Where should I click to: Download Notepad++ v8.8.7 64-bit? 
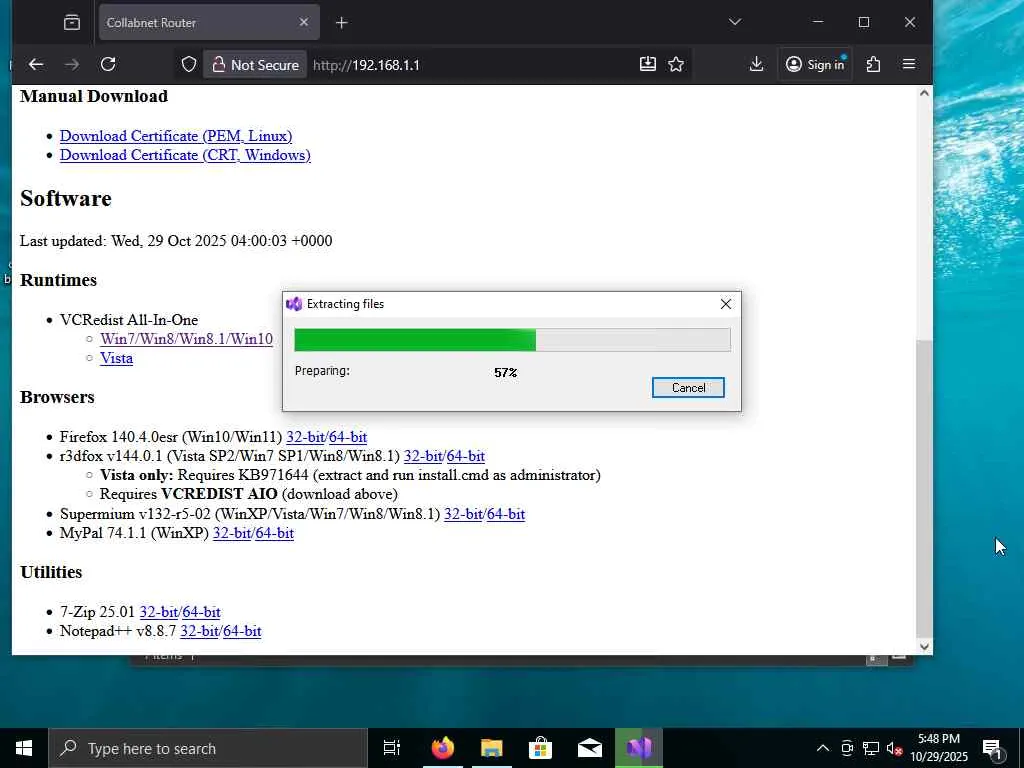pyautogui.click(x=242, y=631)
